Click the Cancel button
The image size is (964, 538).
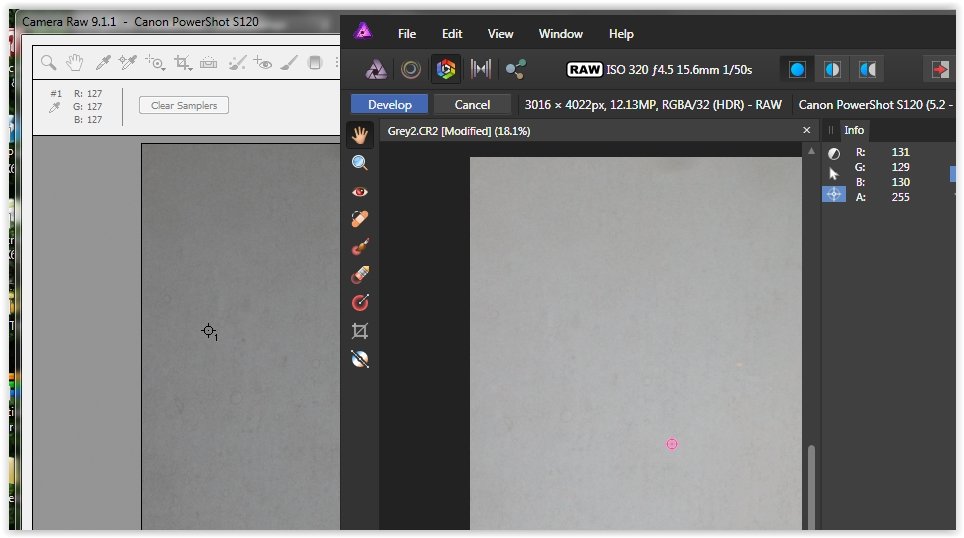pyautogui.click(x=472, y=105)
